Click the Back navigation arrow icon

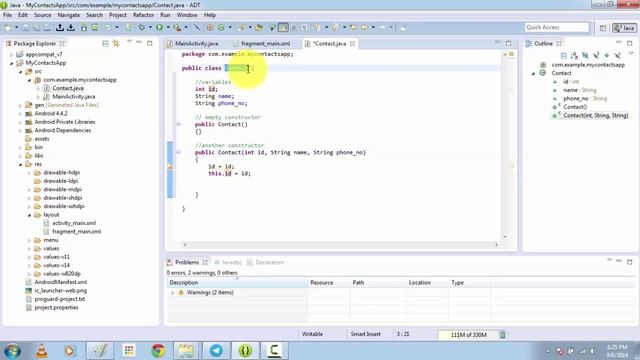point(364,27)
